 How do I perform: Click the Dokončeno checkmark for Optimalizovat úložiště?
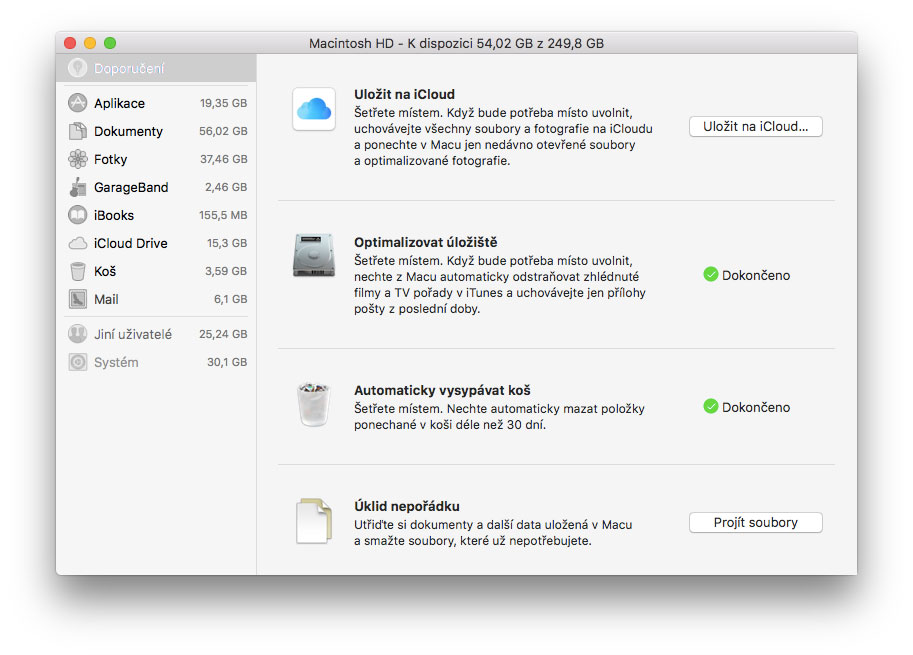tap(710, 274)
